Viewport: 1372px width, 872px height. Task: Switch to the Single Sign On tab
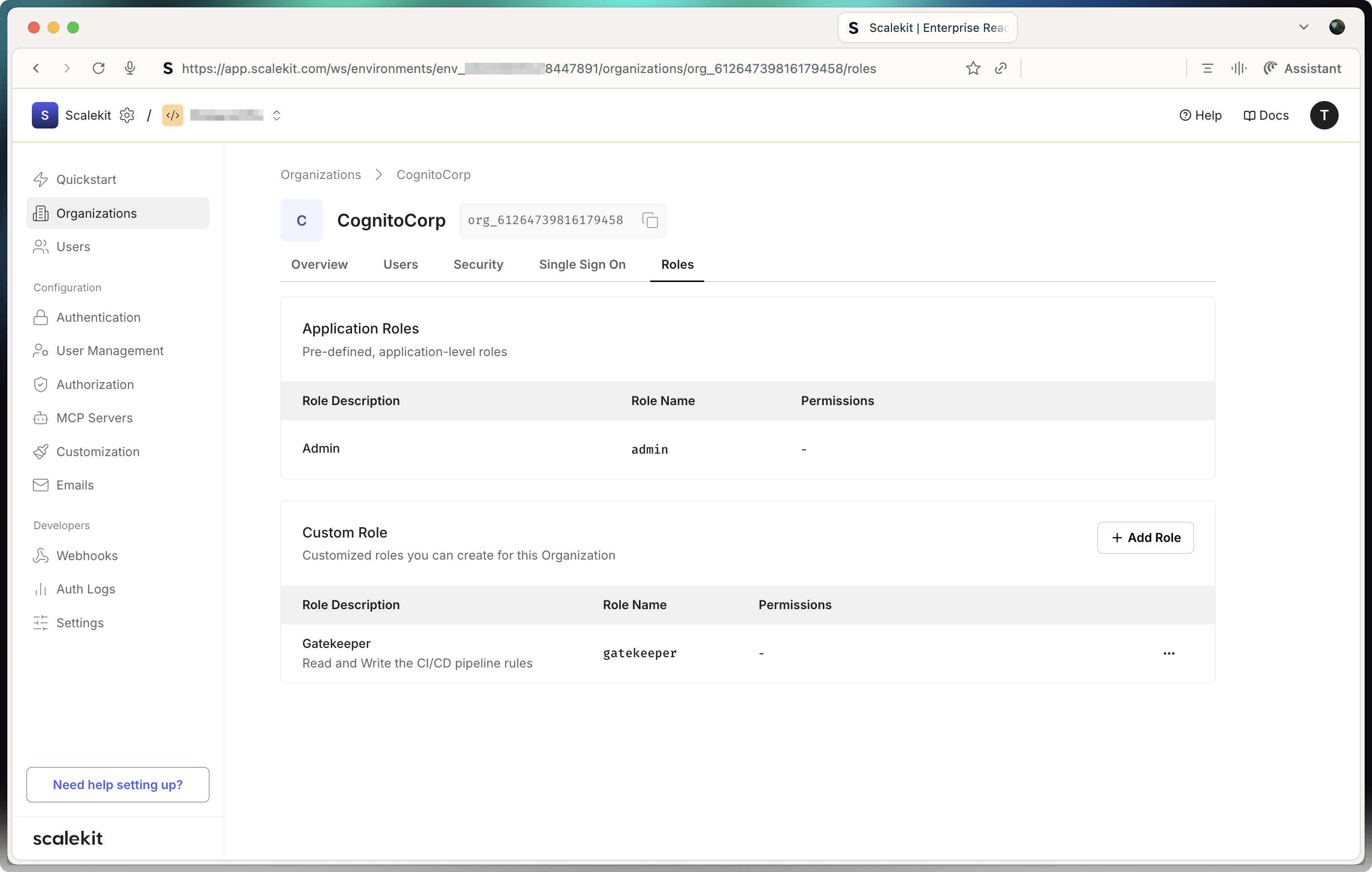point(582,264)
